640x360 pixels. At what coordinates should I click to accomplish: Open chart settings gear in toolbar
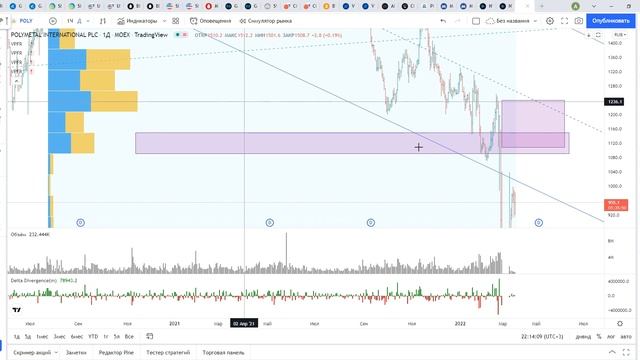pyautogui.click(x=550, y=21)
